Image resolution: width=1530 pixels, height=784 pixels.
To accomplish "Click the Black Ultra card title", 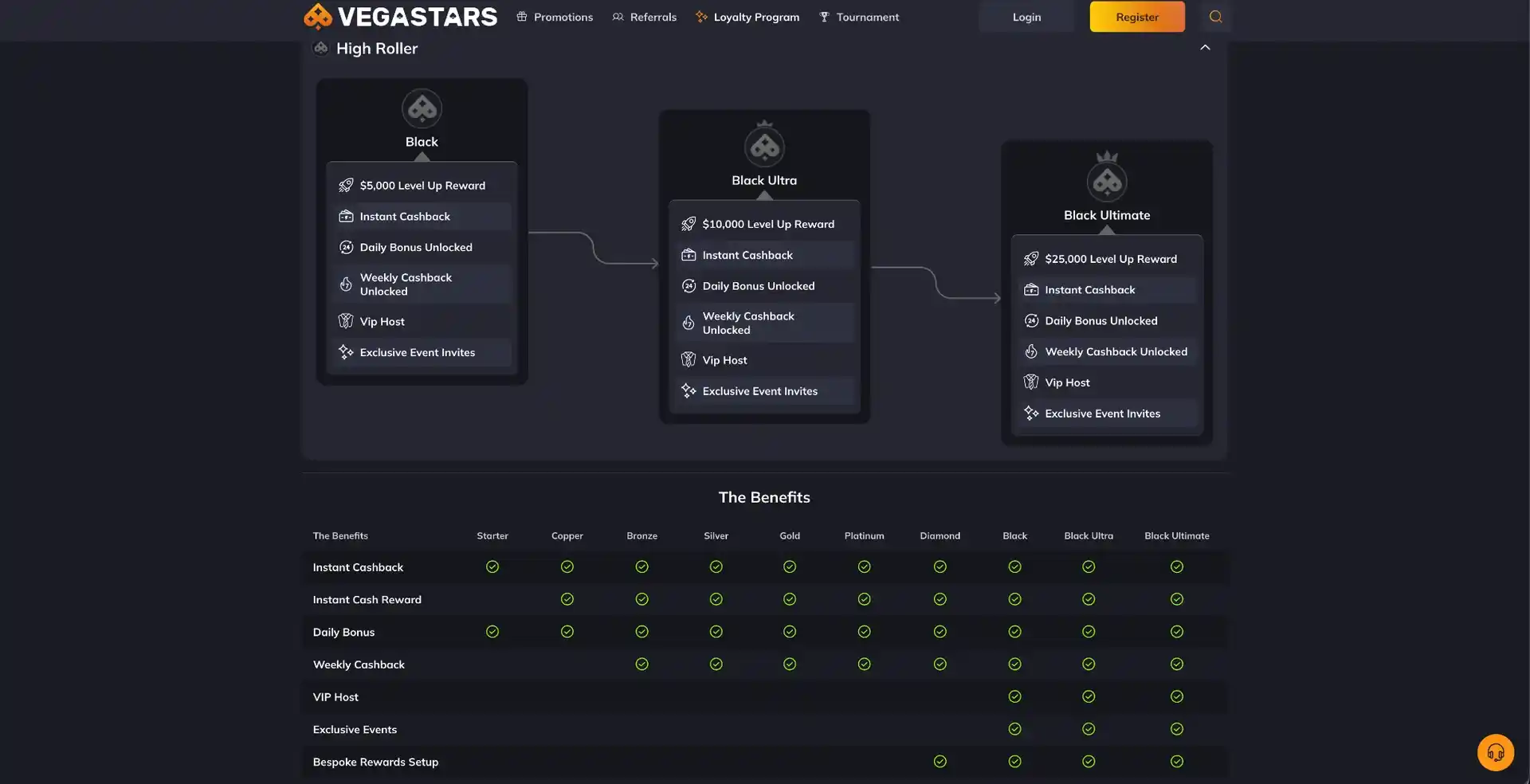I will (x=764, y=181).
